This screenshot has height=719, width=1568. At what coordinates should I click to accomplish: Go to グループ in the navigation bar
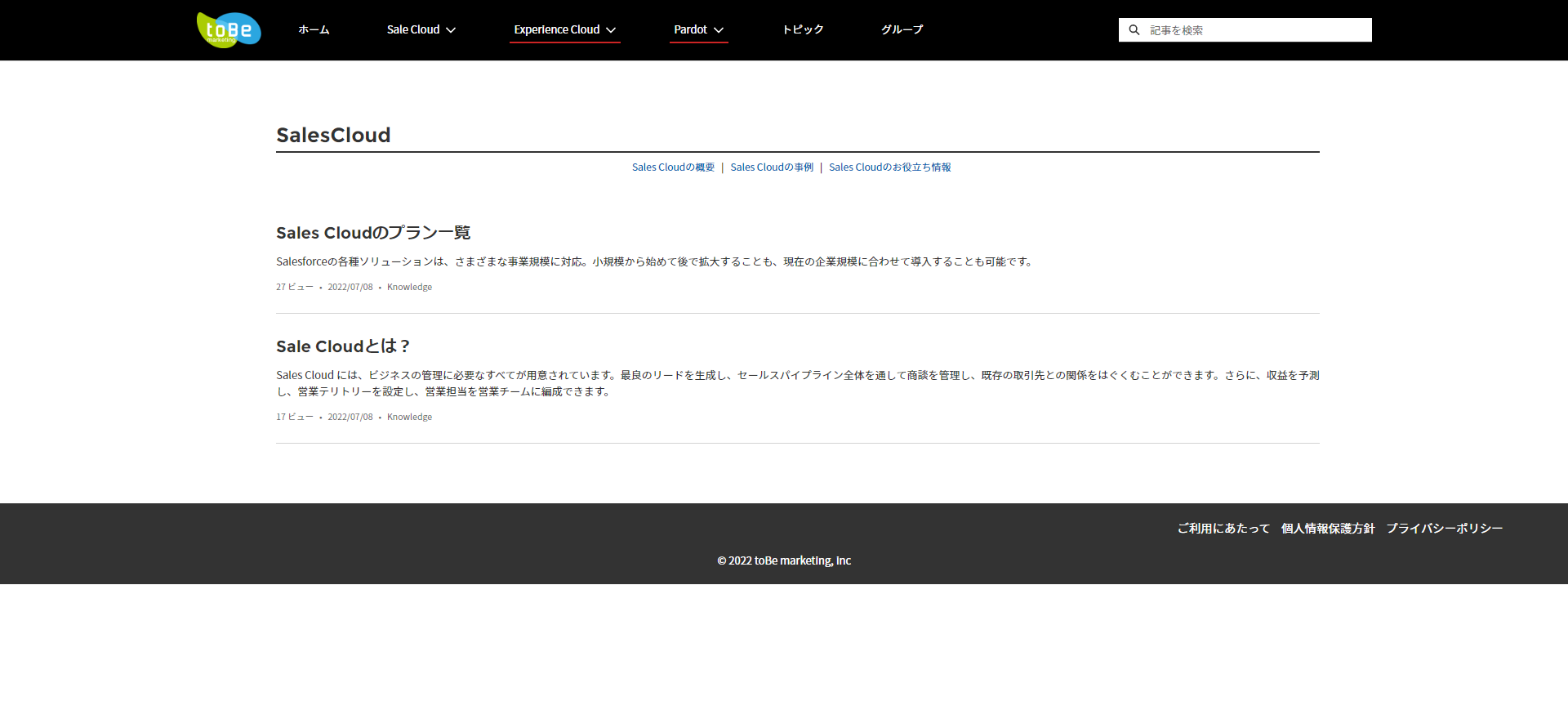(902, 29)
